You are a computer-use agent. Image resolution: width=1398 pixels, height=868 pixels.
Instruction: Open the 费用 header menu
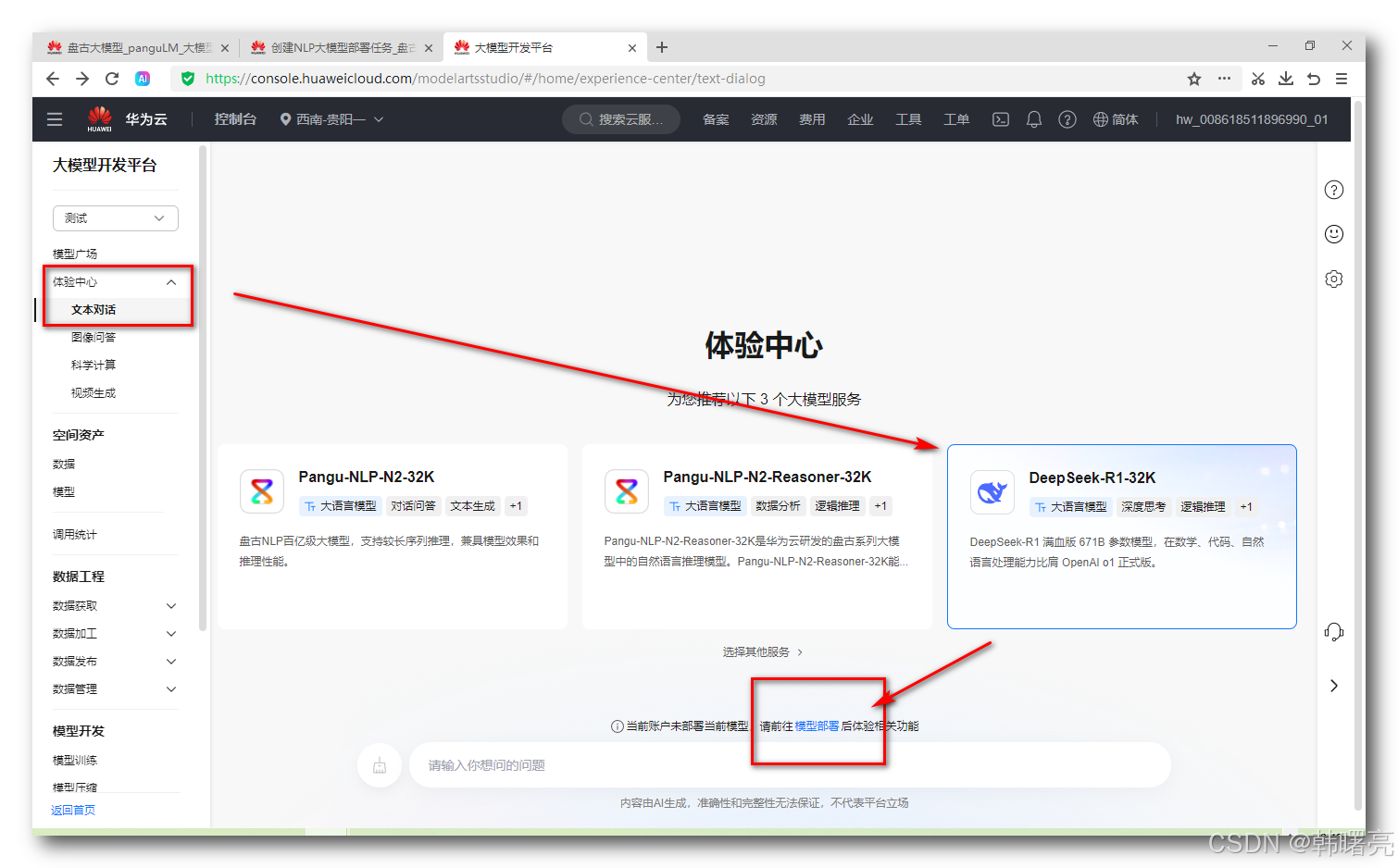pyautogui.click(x=812, y=119)
